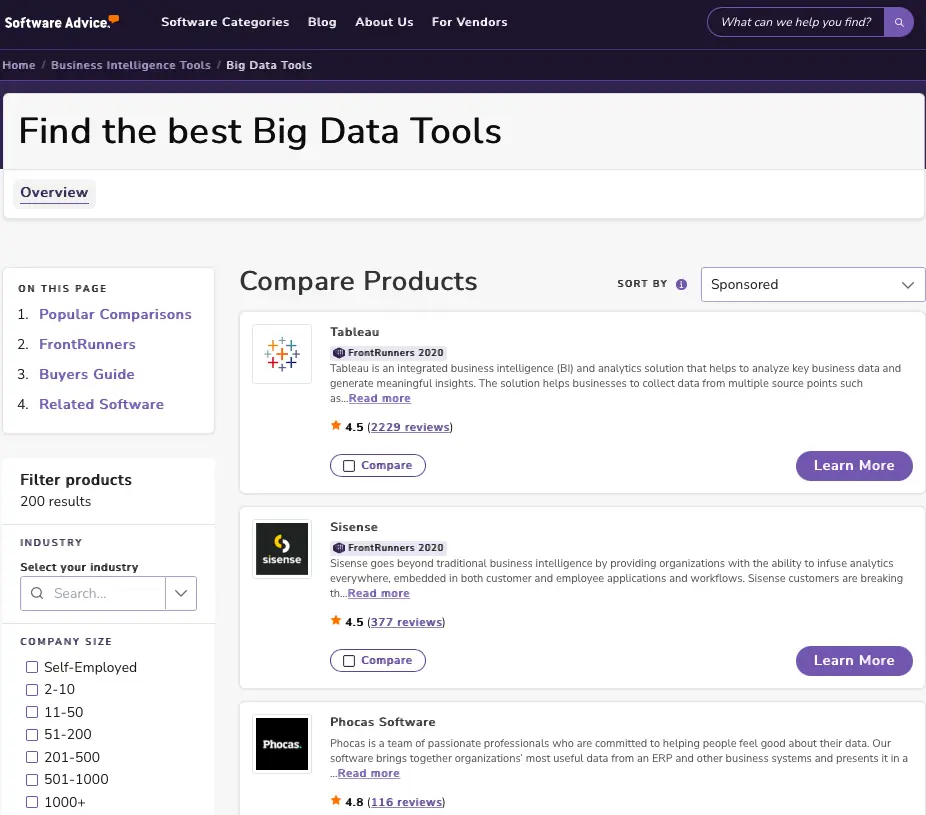Click the search magnifier icon in navbar
This screenshot has width=926, height=815.
coord(897,22)
